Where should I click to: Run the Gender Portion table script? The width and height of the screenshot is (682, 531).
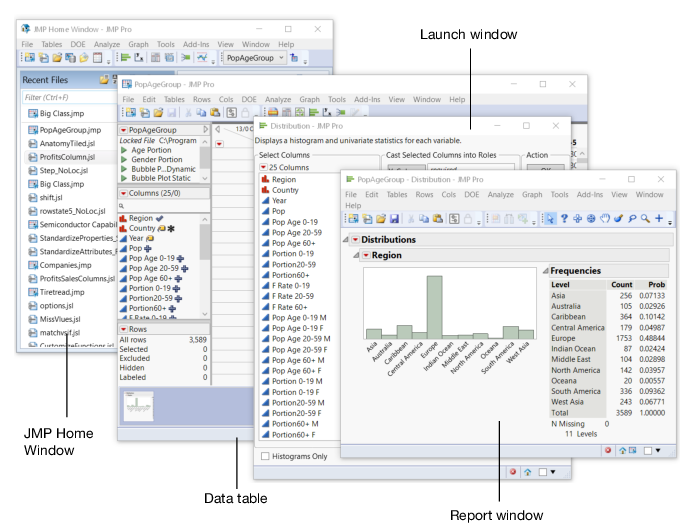click(x=124, y=160)
